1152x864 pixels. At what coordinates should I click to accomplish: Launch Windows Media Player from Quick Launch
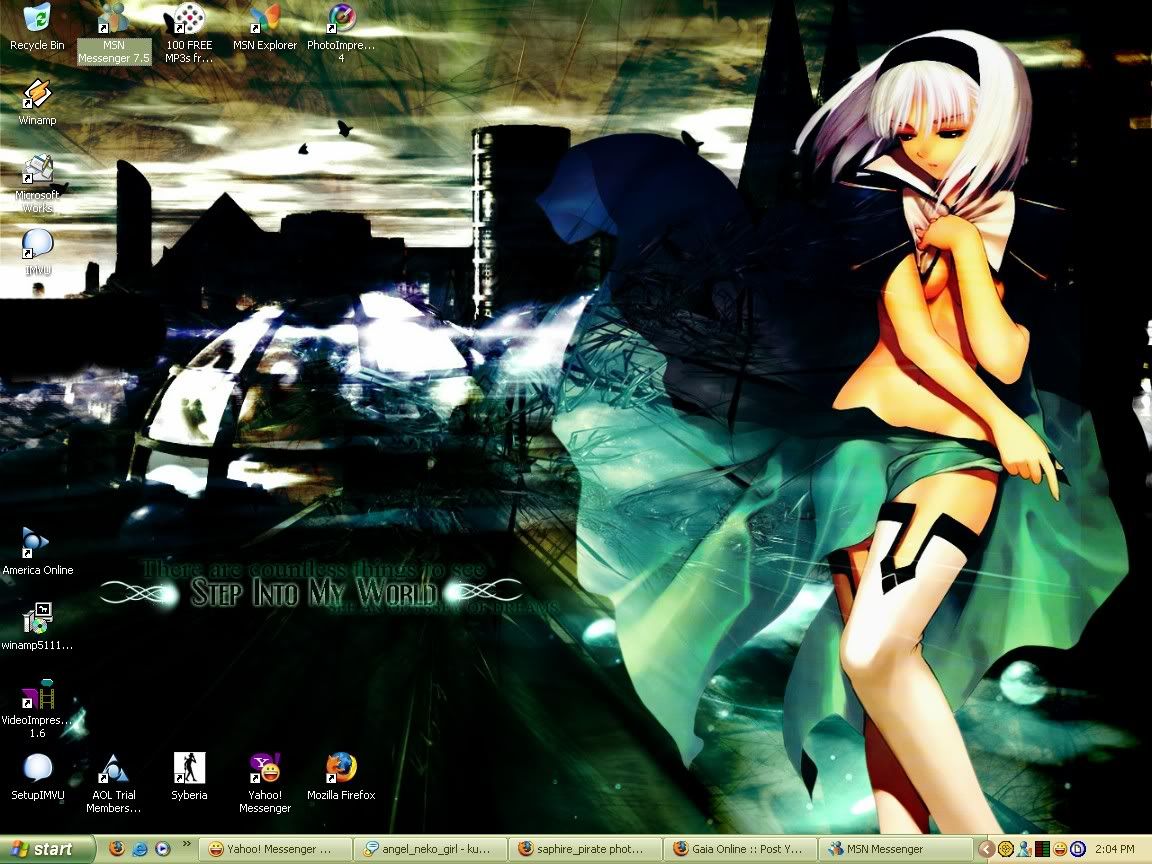[162, 849]
